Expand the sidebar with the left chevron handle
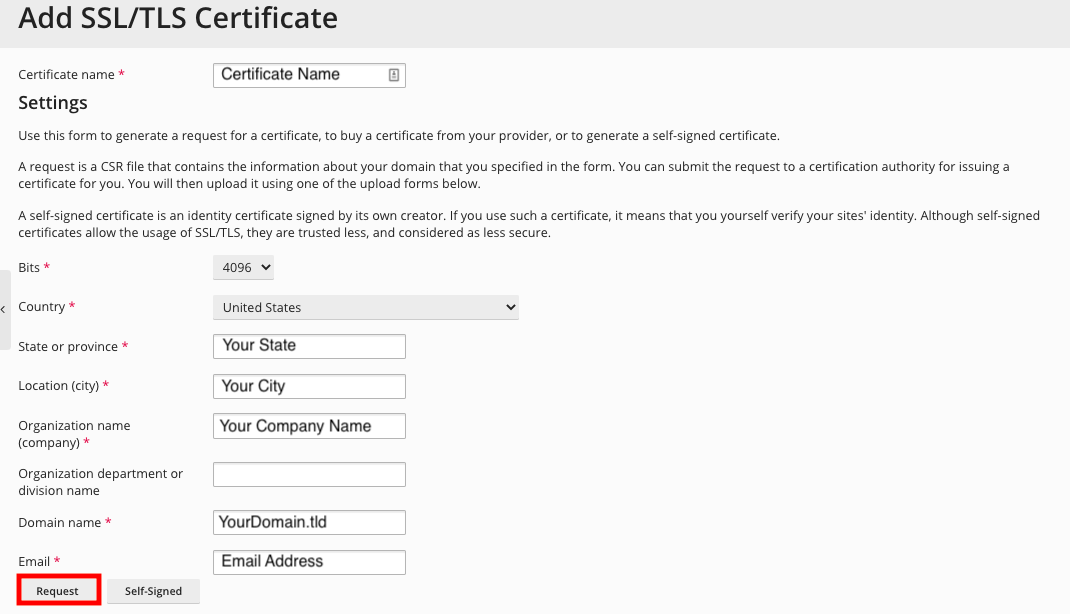Image resolution: width=1070 pixels, height=614 pixels. coord(4,309)
